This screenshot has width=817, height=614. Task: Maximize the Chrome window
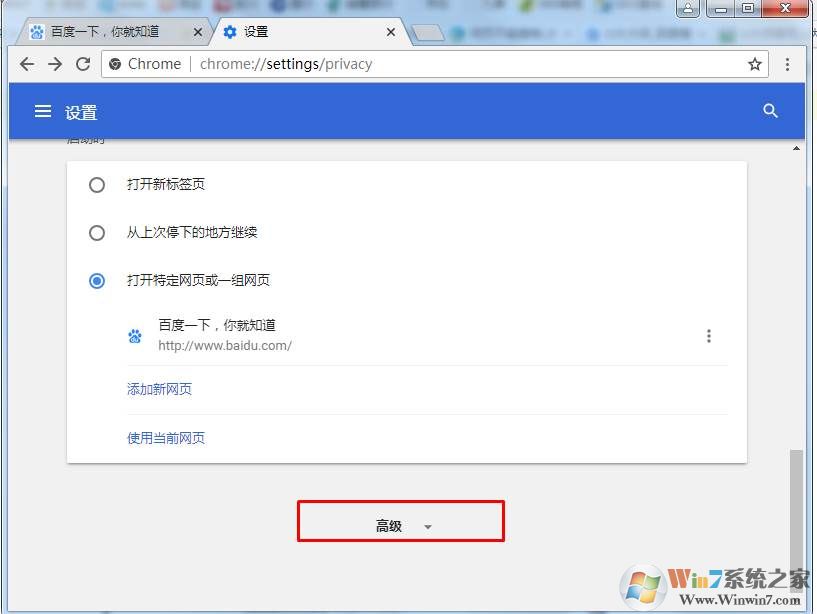(748, 8)
